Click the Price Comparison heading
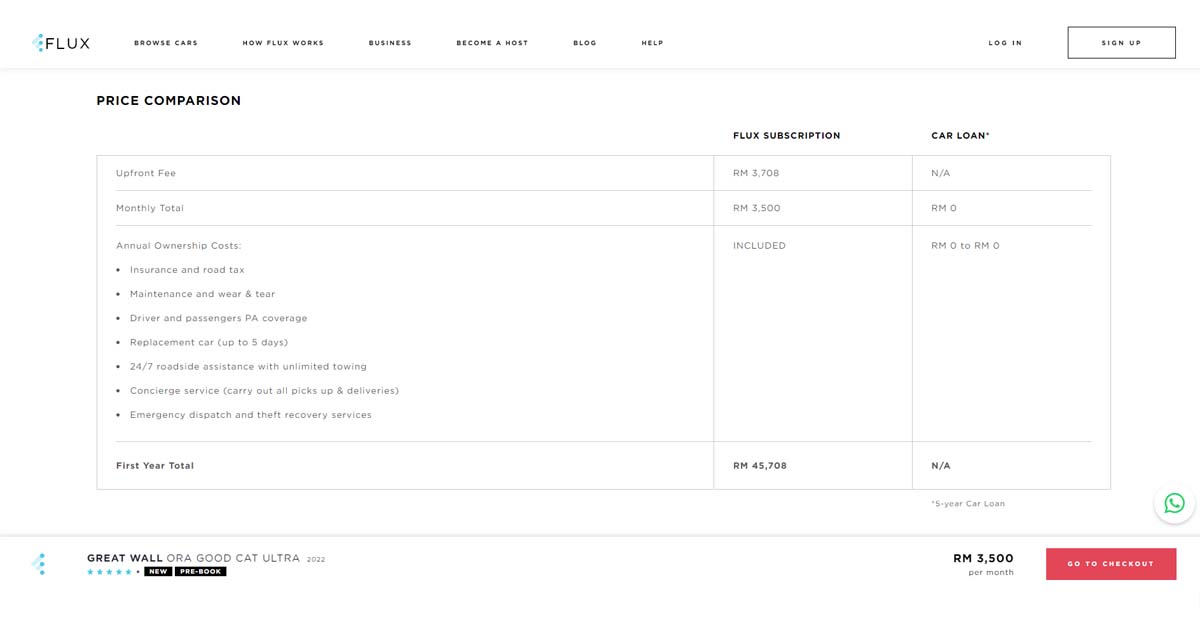1200x628 pixels. pyautogui.click(x=168, y=101)
